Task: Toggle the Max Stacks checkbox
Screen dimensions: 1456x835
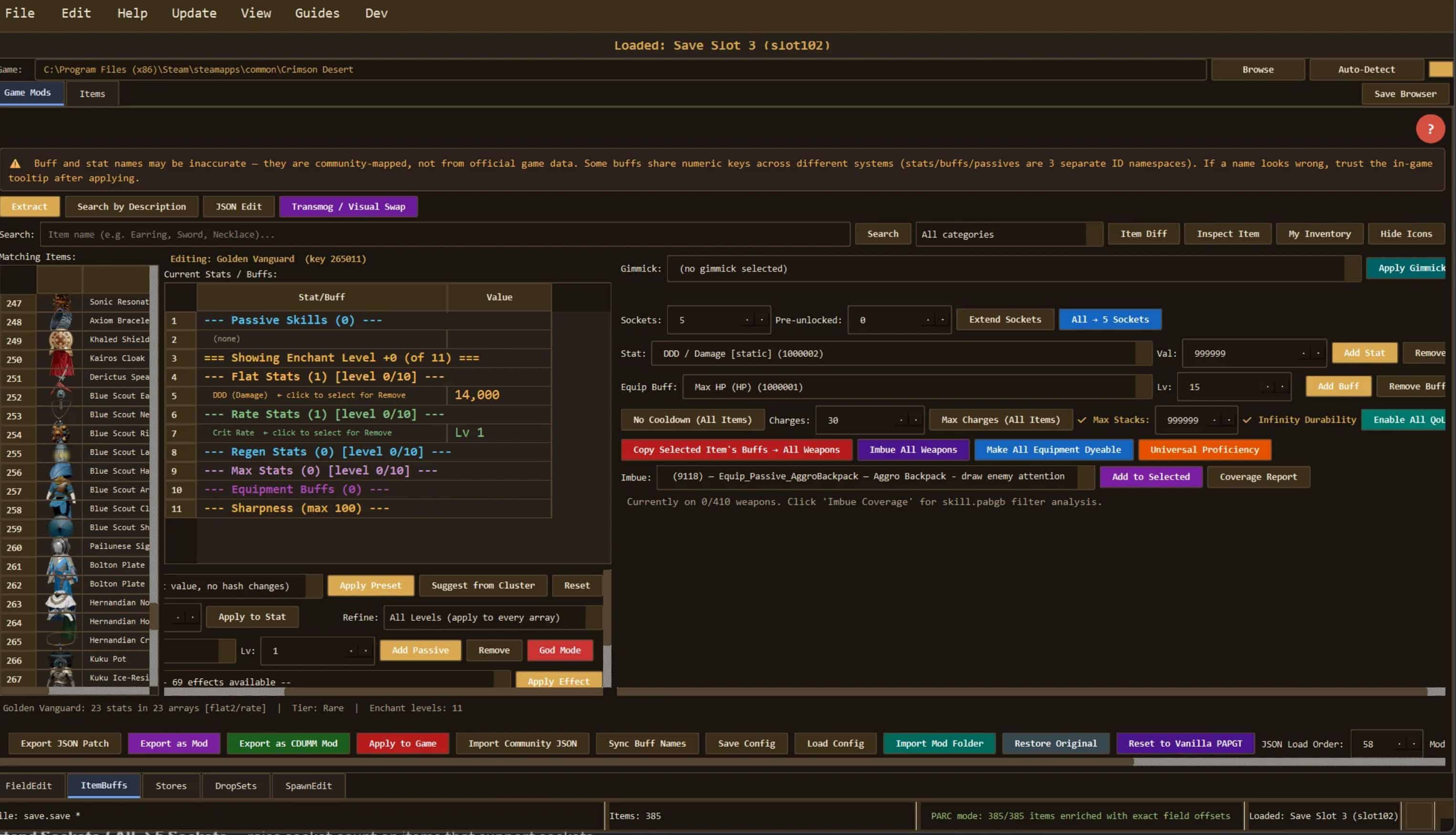Action: [1082, 420]
